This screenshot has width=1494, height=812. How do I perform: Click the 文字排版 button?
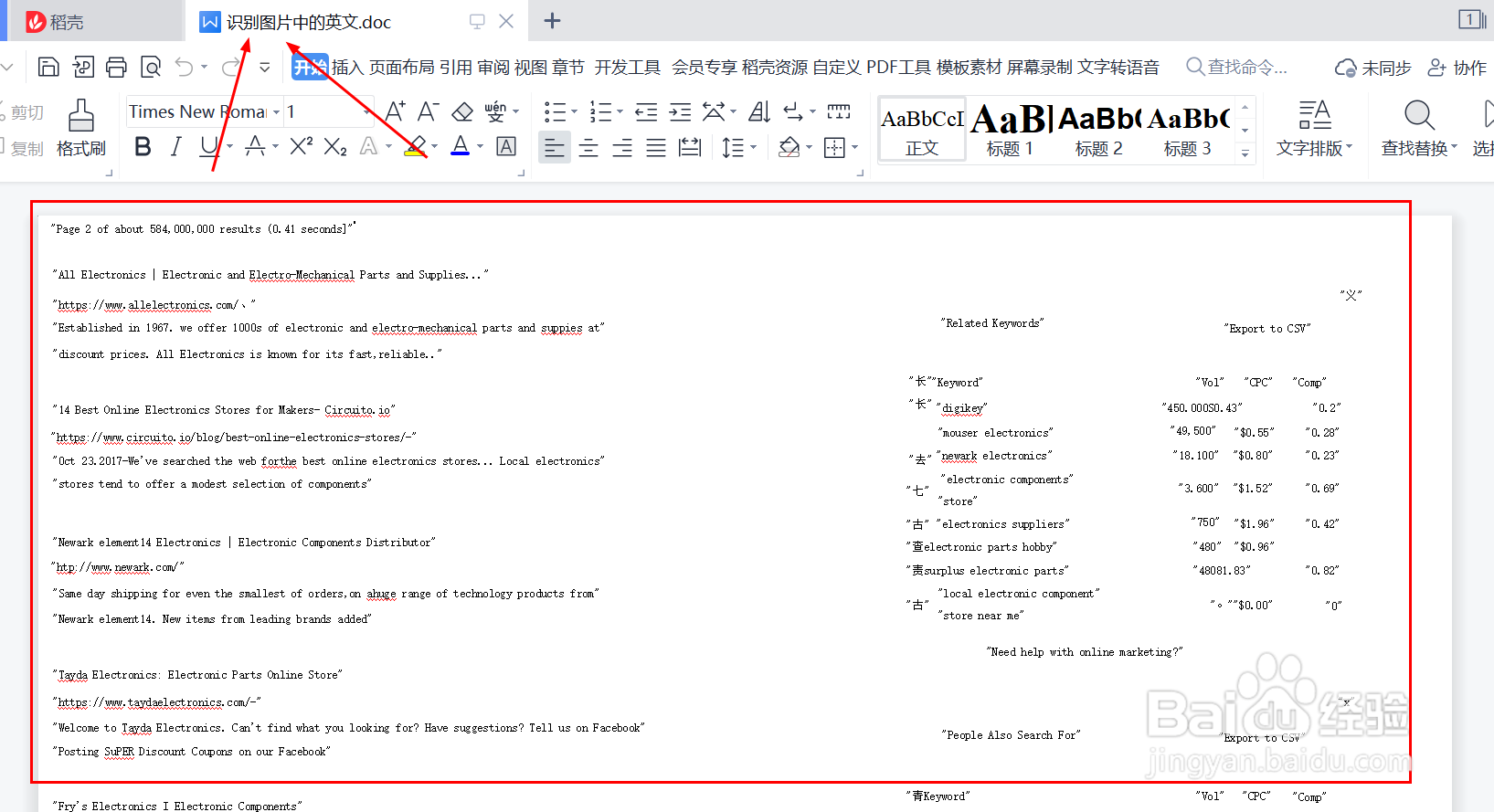point(1314,128)
